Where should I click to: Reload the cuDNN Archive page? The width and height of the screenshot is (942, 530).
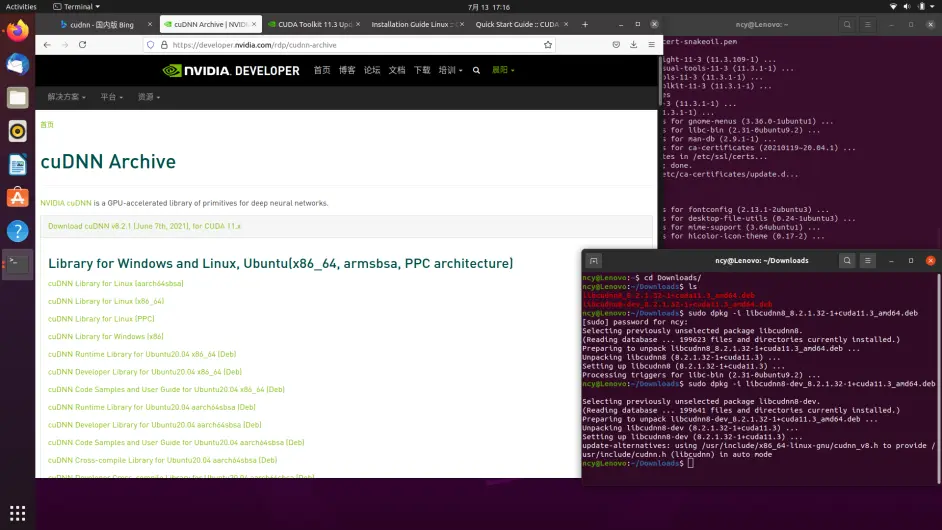point(82,44)
